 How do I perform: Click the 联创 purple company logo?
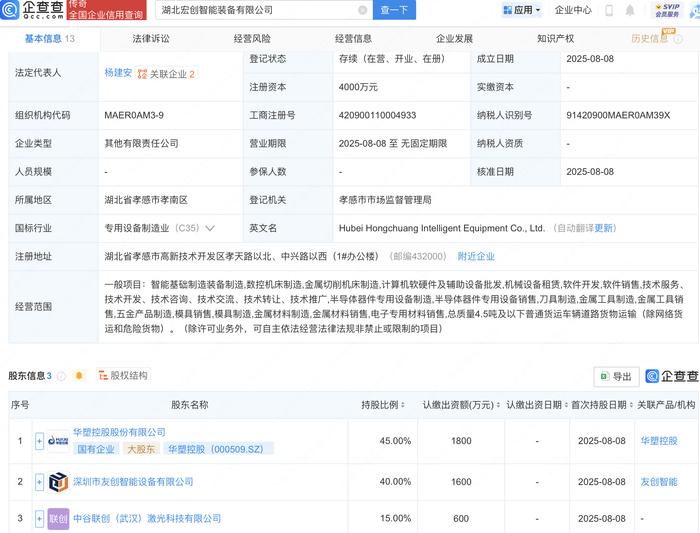[x=58, y=519]
